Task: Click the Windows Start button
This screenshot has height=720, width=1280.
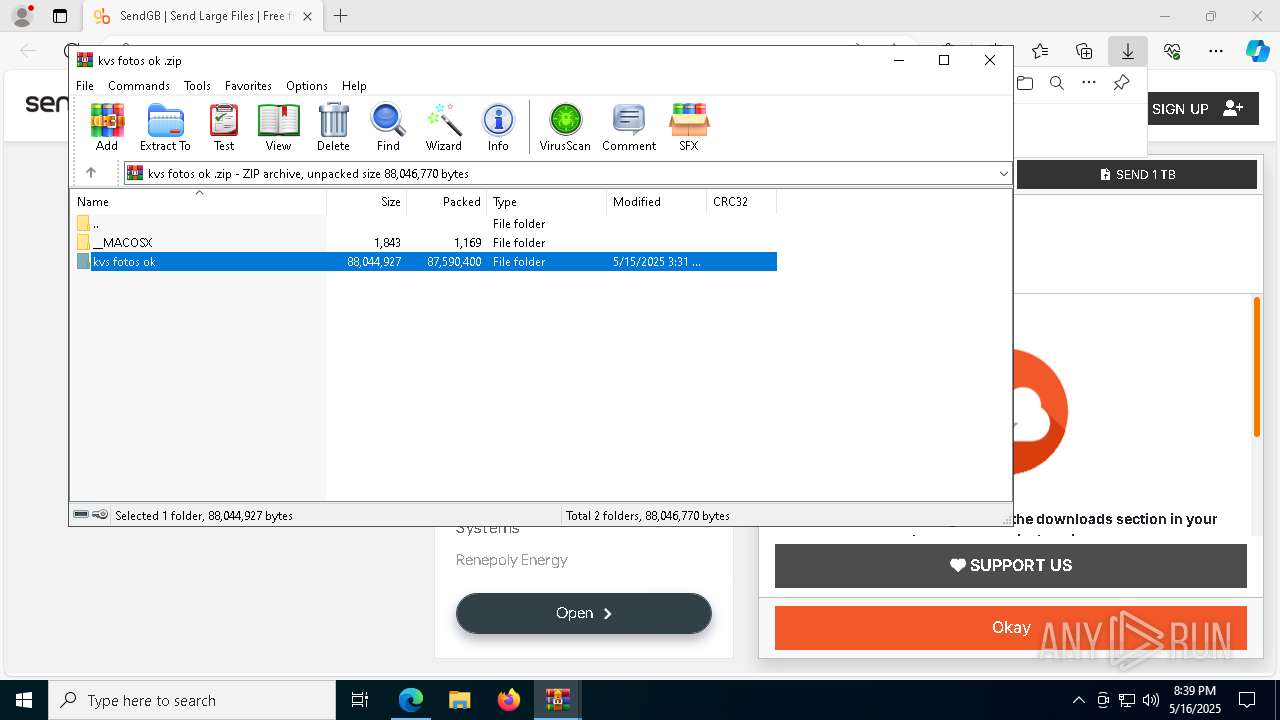Action: coord(24,700)
